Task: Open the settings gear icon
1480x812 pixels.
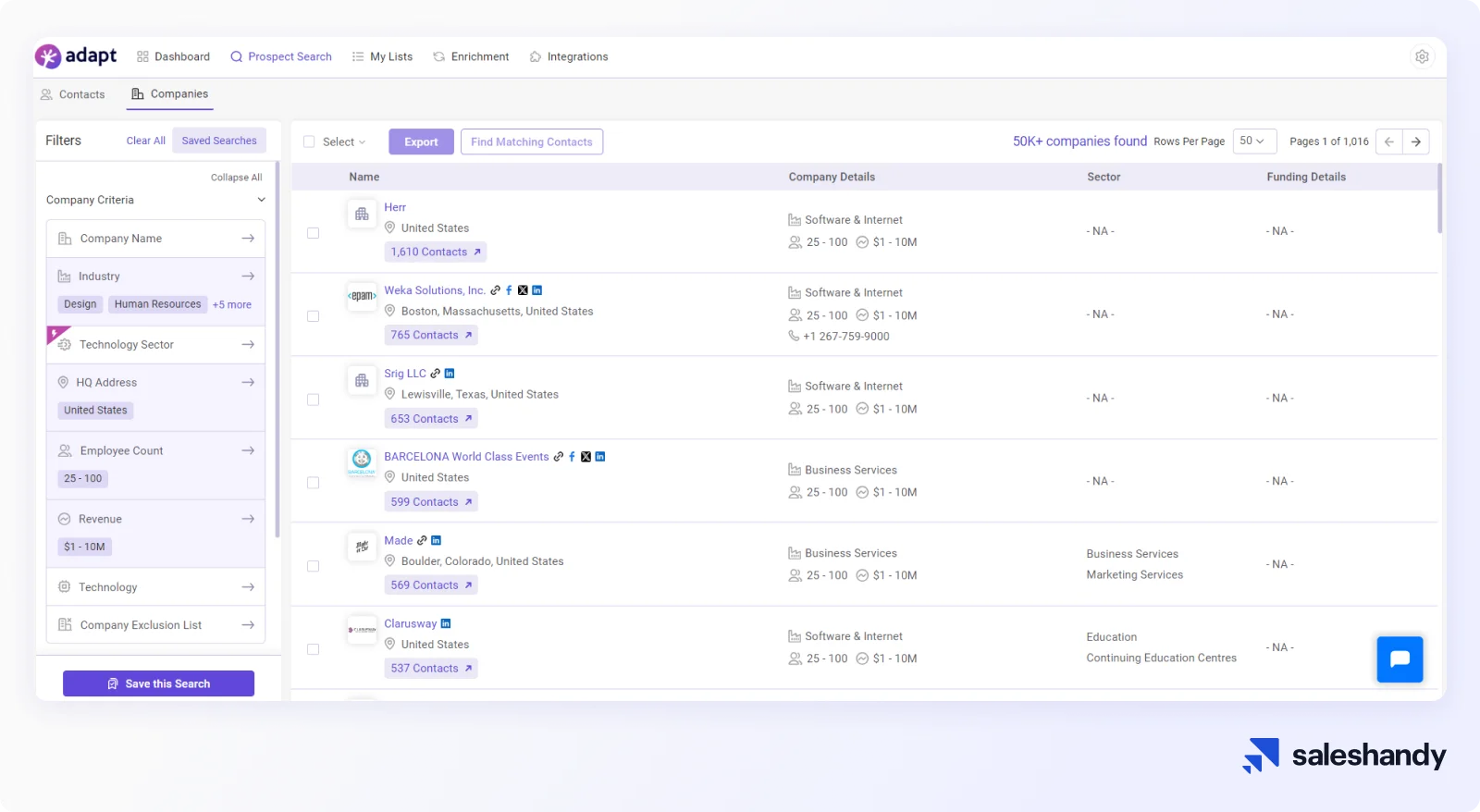Action: [x=1422, y=56]
